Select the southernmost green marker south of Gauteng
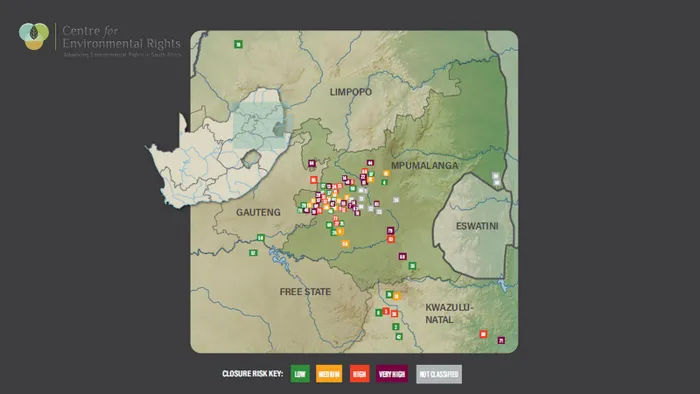 (253, 253)
